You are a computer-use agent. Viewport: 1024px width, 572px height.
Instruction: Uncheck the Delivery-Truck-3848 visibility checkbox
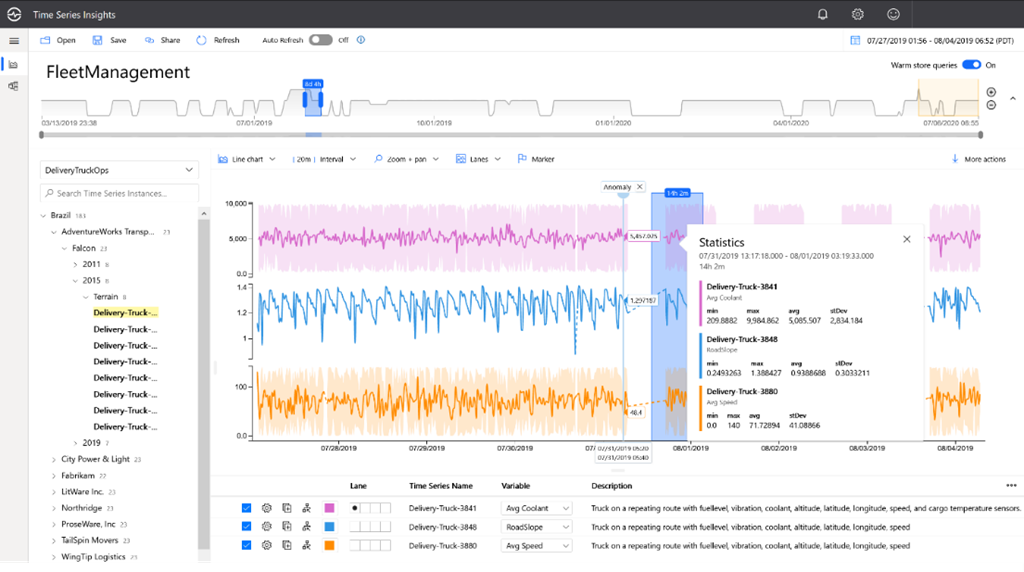(246, 526)
